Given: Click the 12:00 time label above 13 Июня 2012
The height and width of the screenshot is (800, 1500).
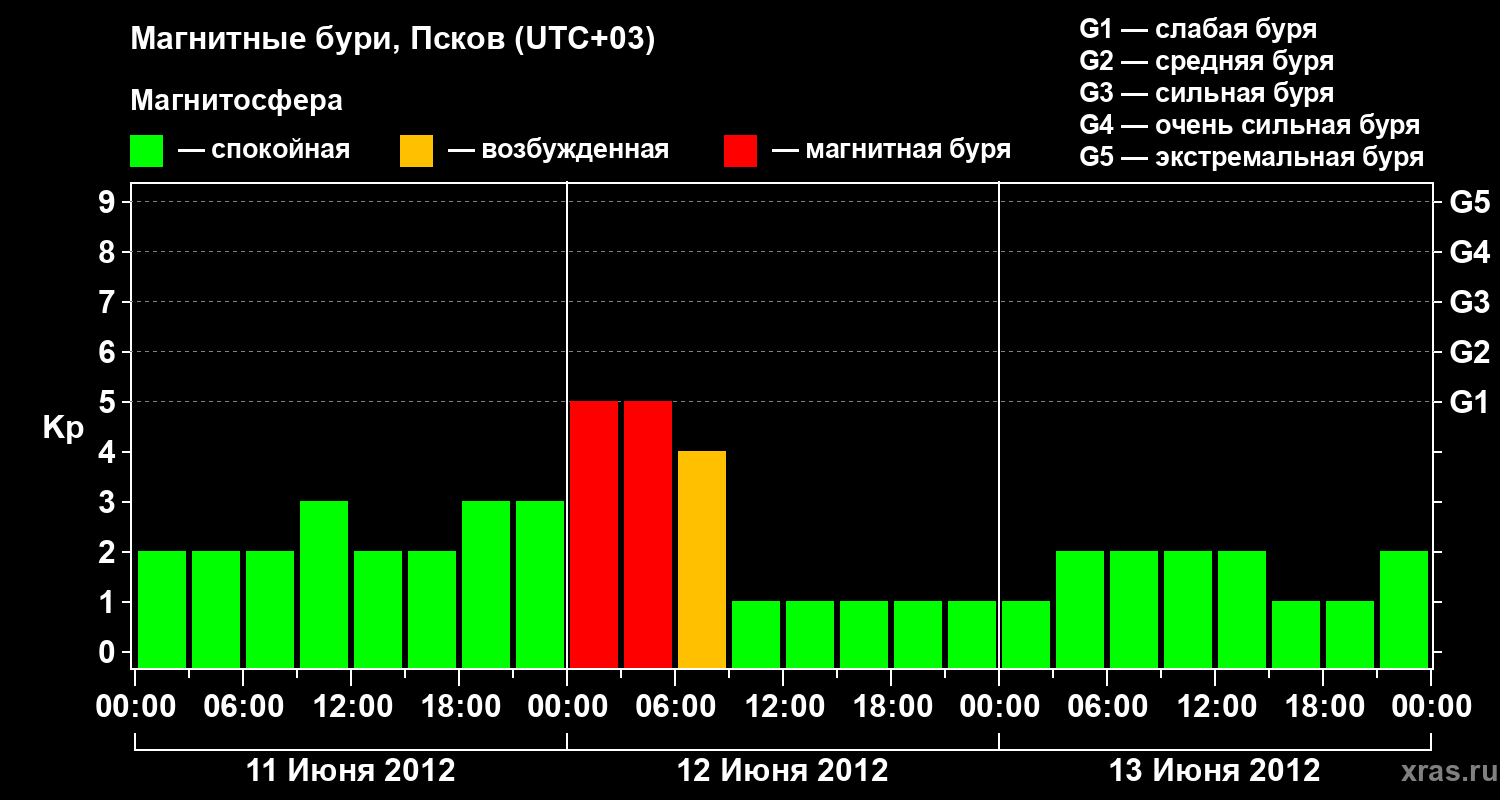Looking at the screenshot, I should [x=1215, y=706].
